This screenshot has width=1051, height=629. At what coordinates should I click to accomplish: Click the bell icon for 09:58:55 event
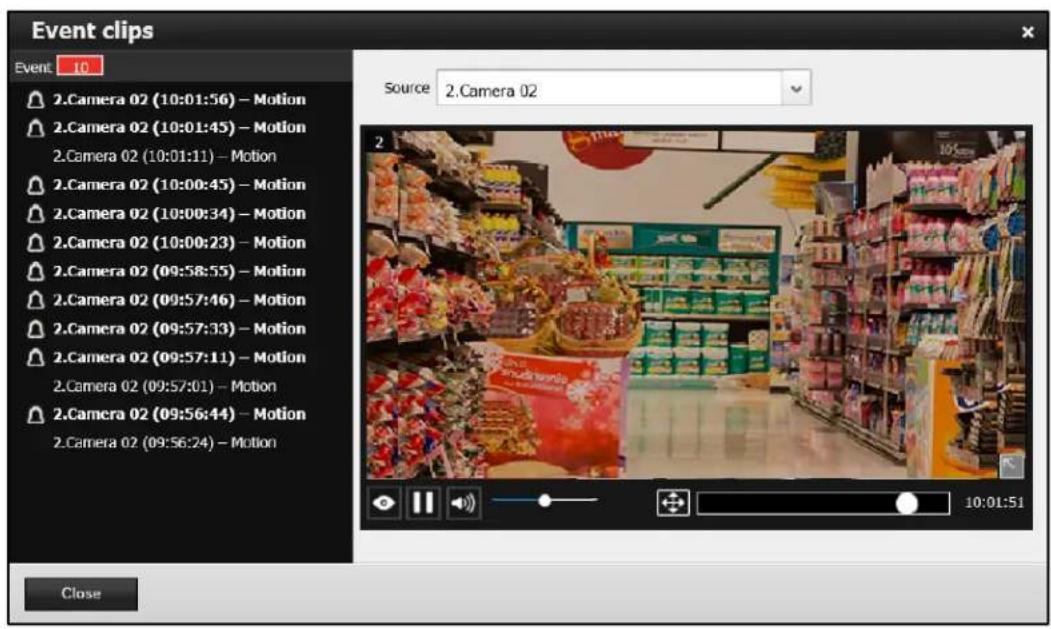36,272
